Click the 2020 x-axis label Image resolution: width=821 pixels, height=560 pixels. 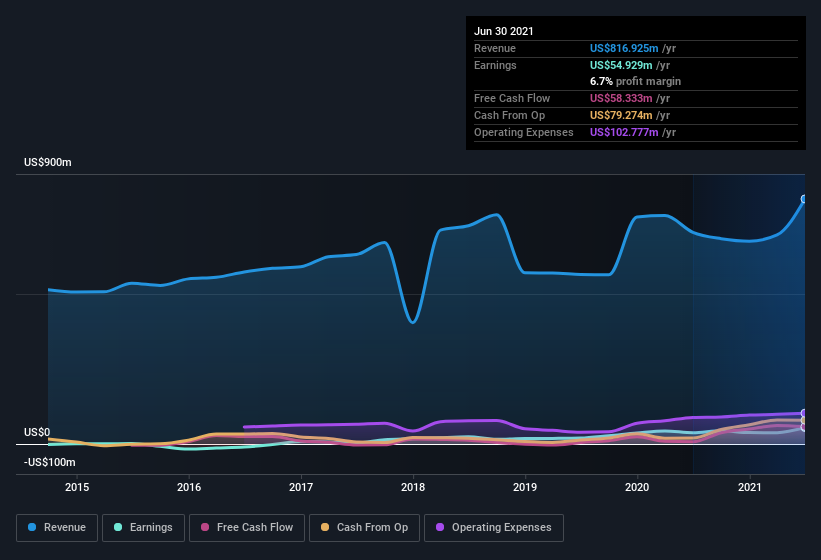pos(637,487)
